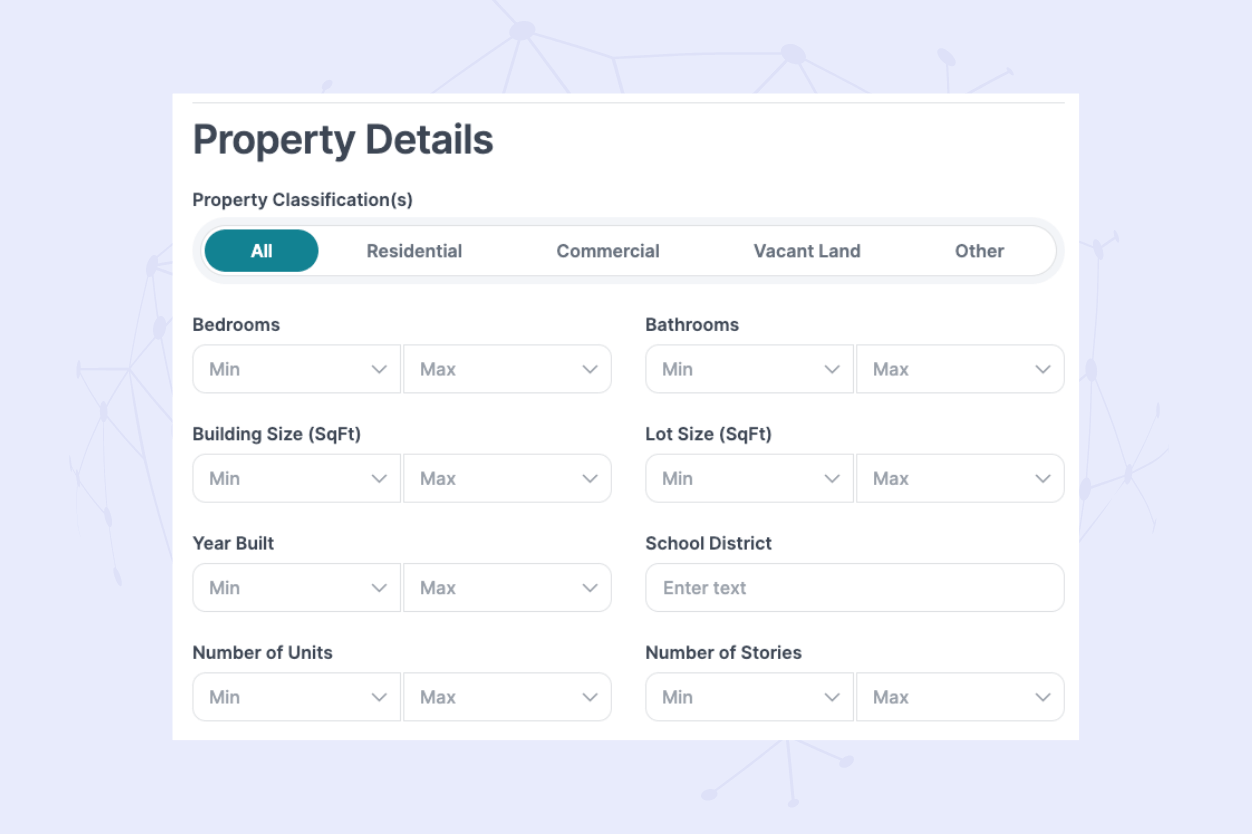1252x834 pixels.
Task: Select the Other property classification
Action: pos(979,251)
